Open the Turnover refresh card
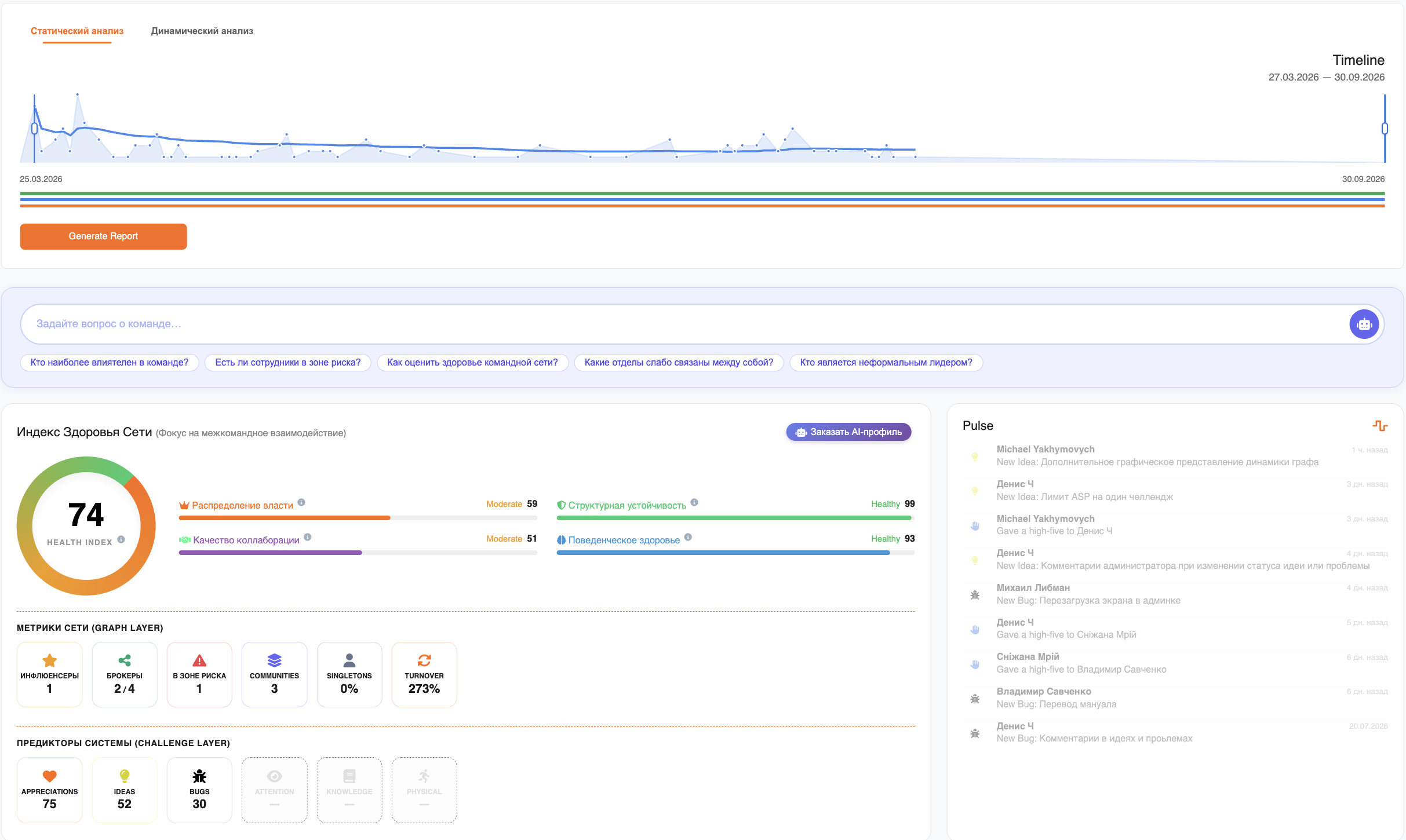 pyautogui.click(x=424, y=674)
